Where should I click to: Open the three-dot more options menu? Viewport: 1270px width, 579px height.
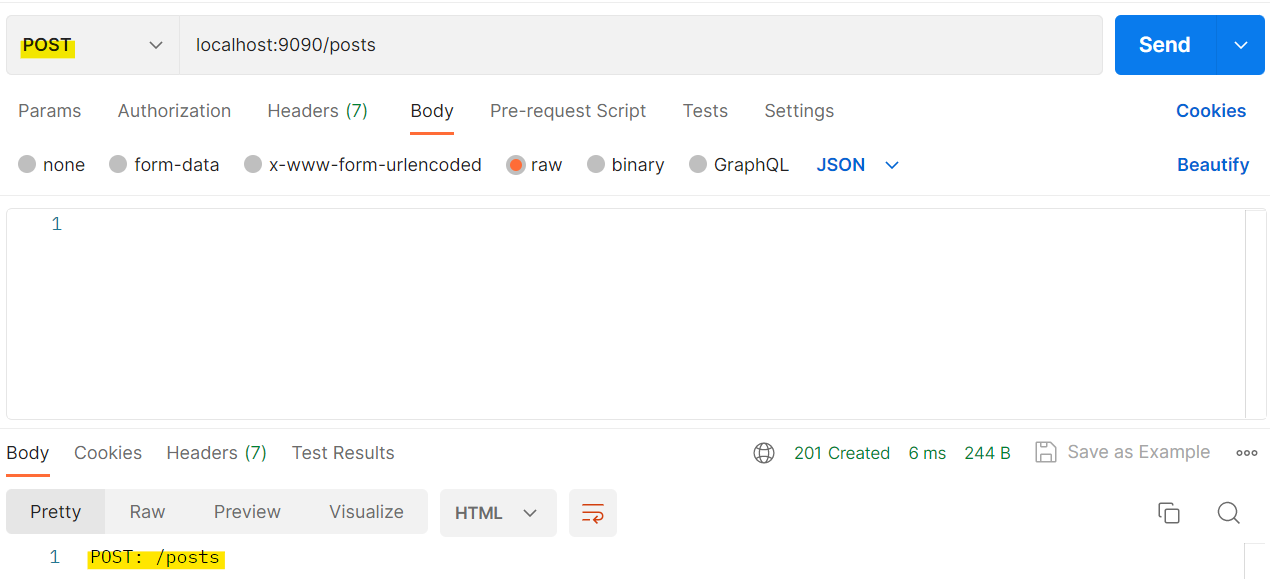pyautogui.click(x=1246, y=453)
